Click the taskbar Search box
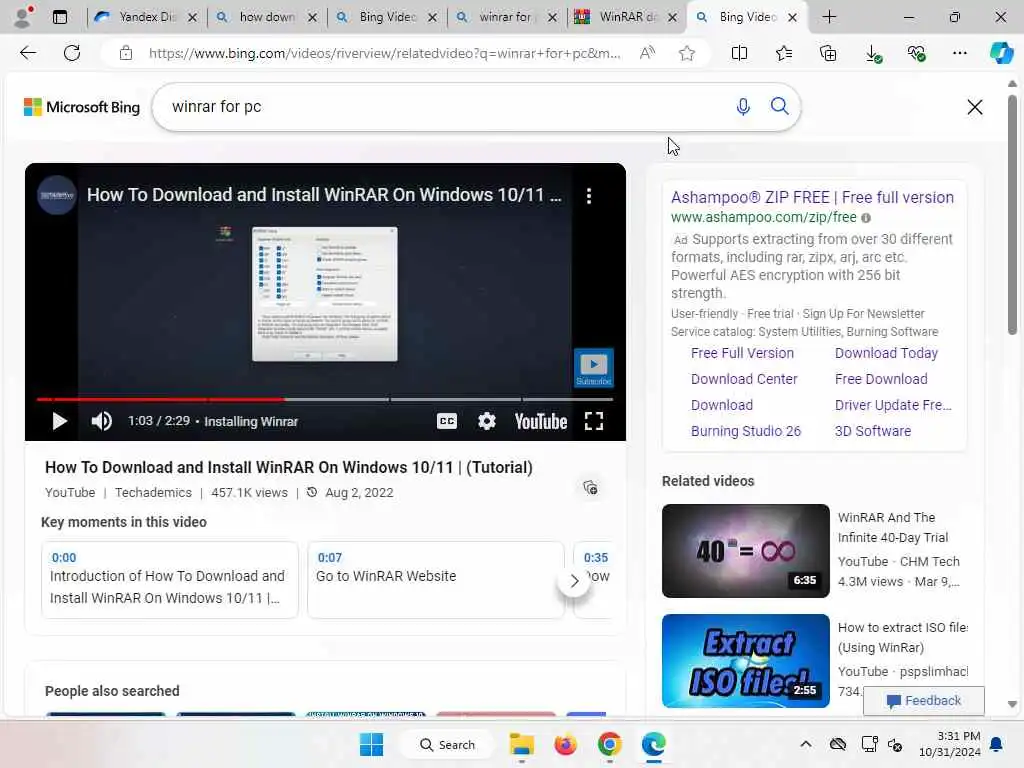This screenshot has height=768, width=1024. click(448, 744)
